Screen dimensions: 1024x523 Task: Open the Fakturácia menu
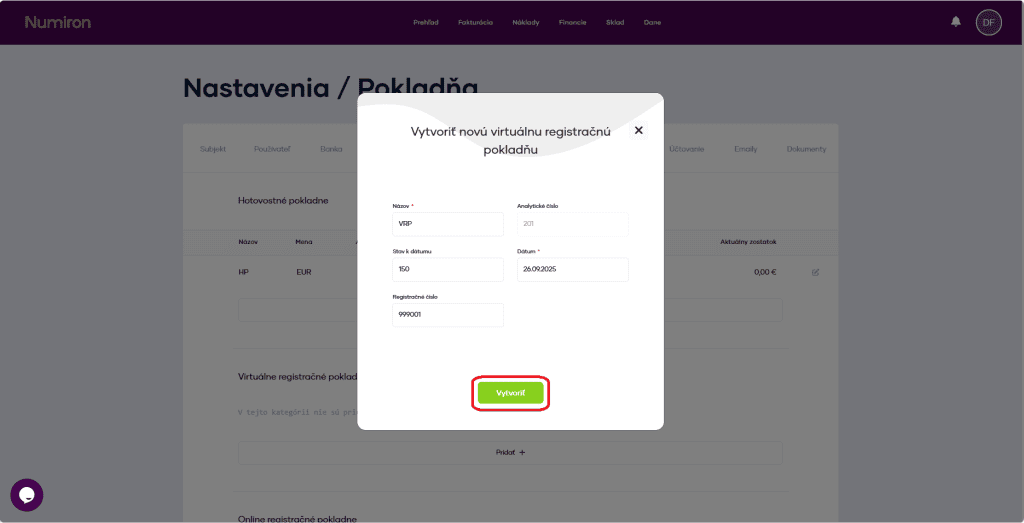point(475,22)
